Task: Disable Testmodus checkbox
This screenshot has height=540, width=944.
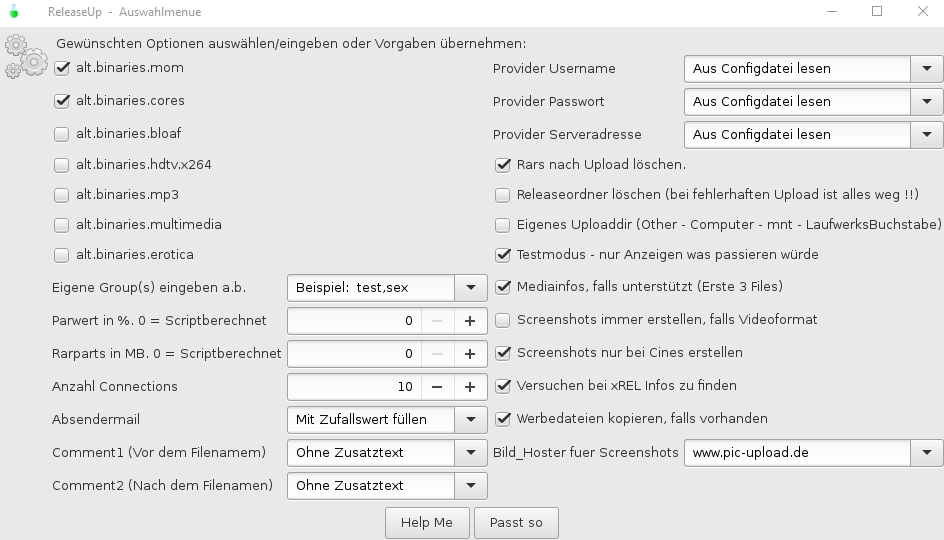Action: (x=503, y=255)
